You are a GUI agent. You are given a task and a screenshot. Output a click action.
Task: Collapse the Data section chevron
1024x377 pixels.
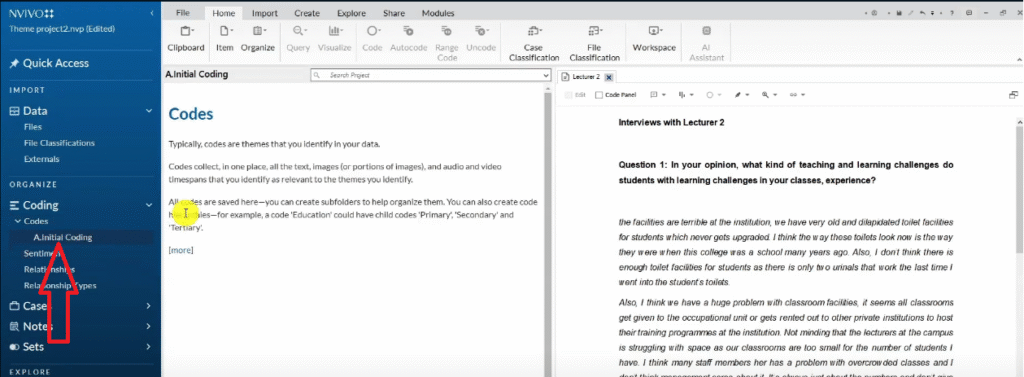tap(149, 111)
